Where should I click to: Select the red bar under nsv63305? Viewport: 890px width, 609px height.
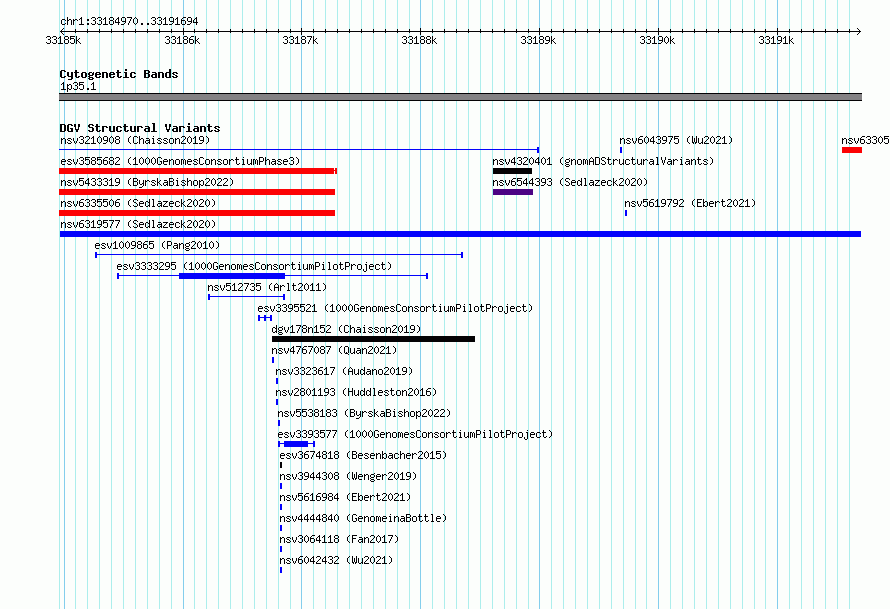point(851,150)
